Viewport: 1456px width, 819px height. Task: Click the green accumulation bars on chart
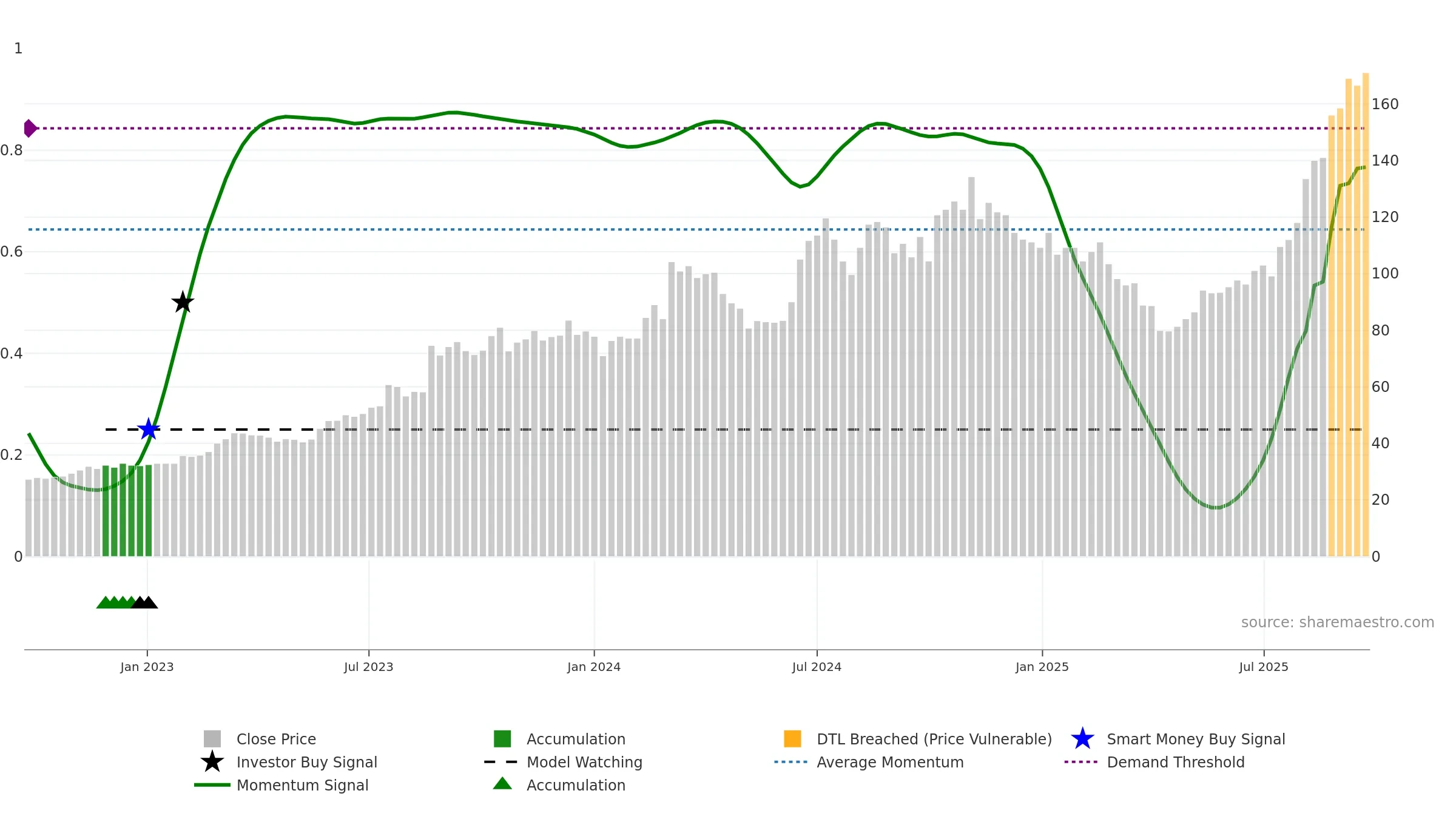click(x=127, y=510)
